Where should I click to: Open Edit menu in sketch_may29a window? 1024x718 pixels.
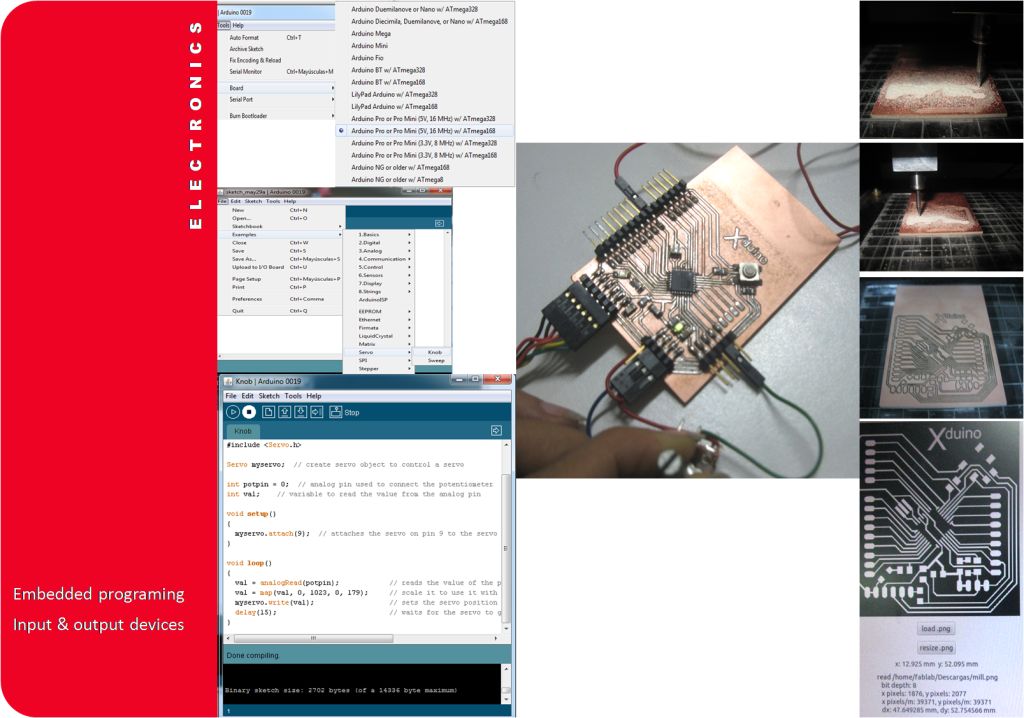pos(235,201)
